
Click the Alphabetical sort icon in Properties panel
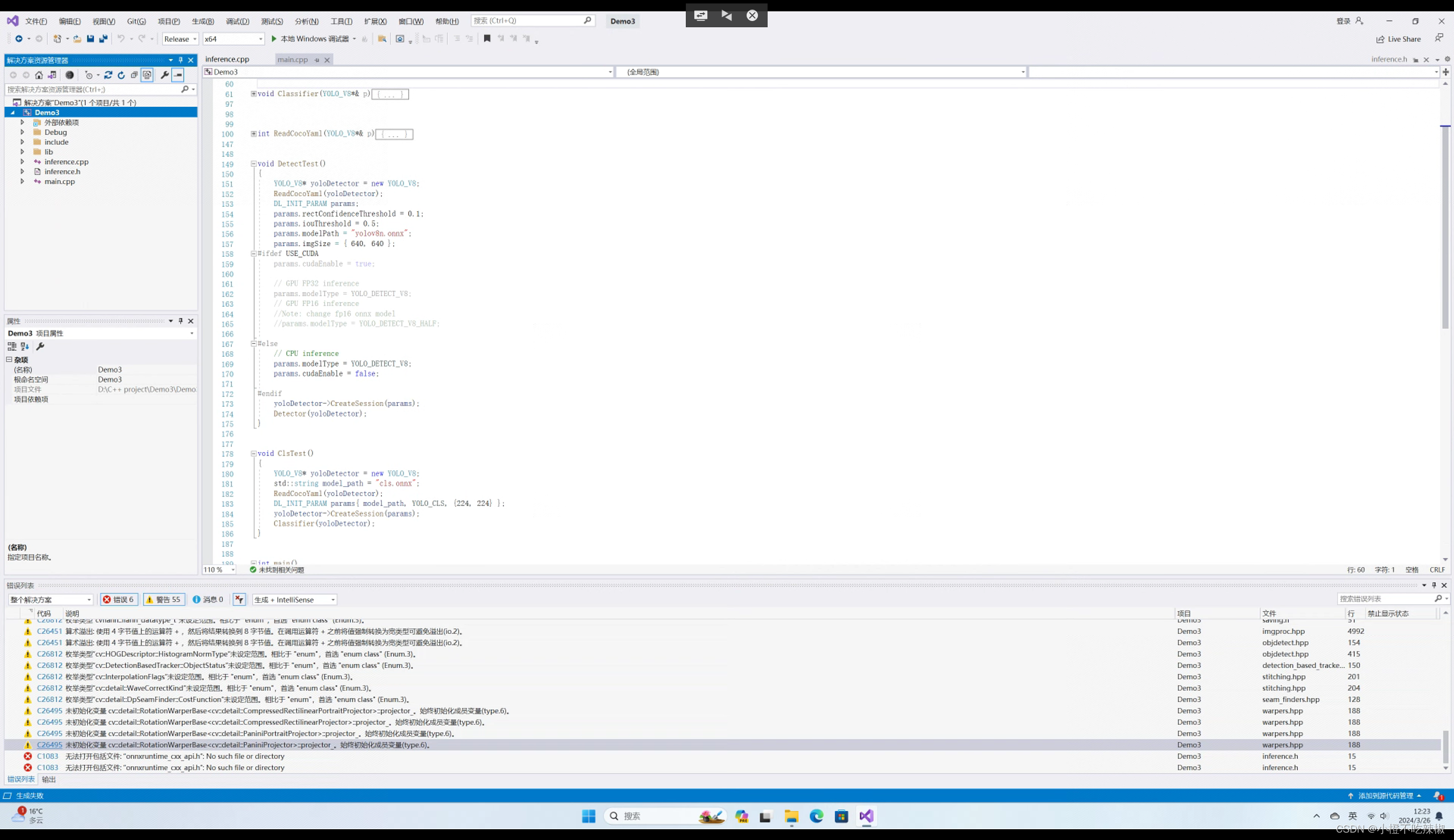tap(25, 346)
